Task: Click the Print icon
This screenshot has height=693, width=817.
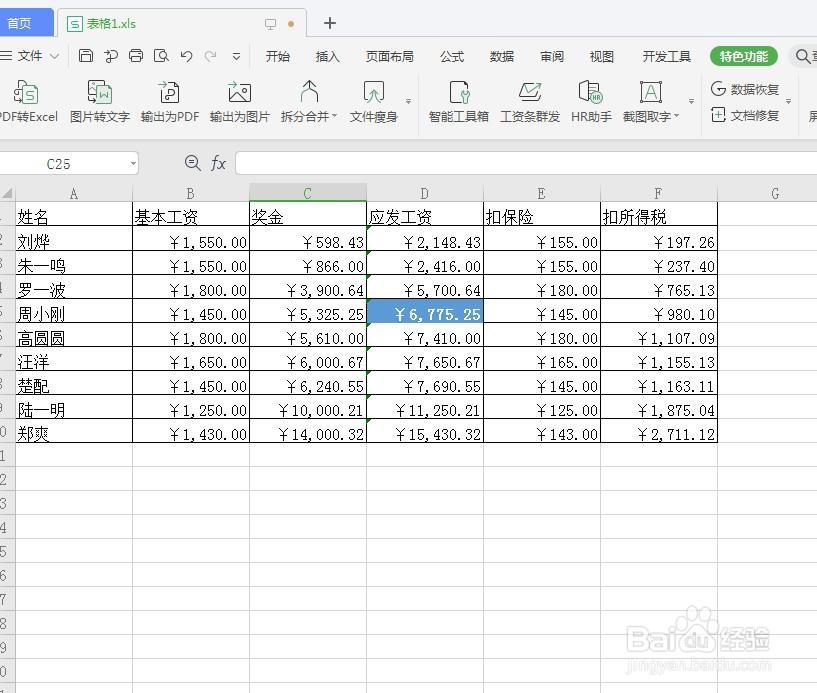Action: click(x=136, y=57)
